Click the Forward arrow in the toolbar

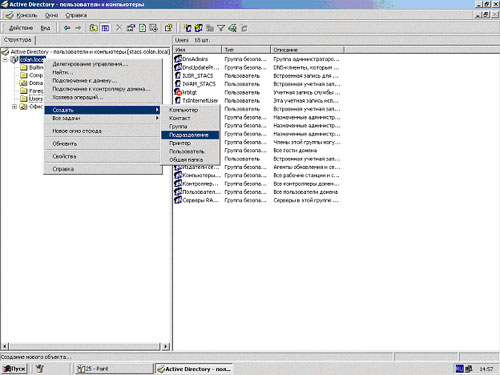[x=78, y=28]
